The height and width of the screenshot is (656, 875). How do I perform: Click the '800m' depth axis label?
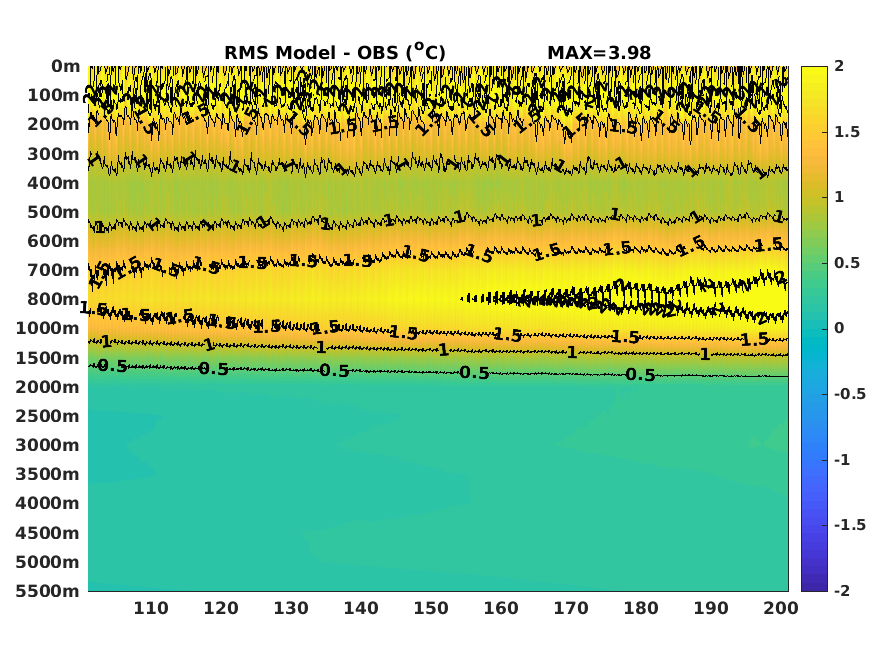54,299
